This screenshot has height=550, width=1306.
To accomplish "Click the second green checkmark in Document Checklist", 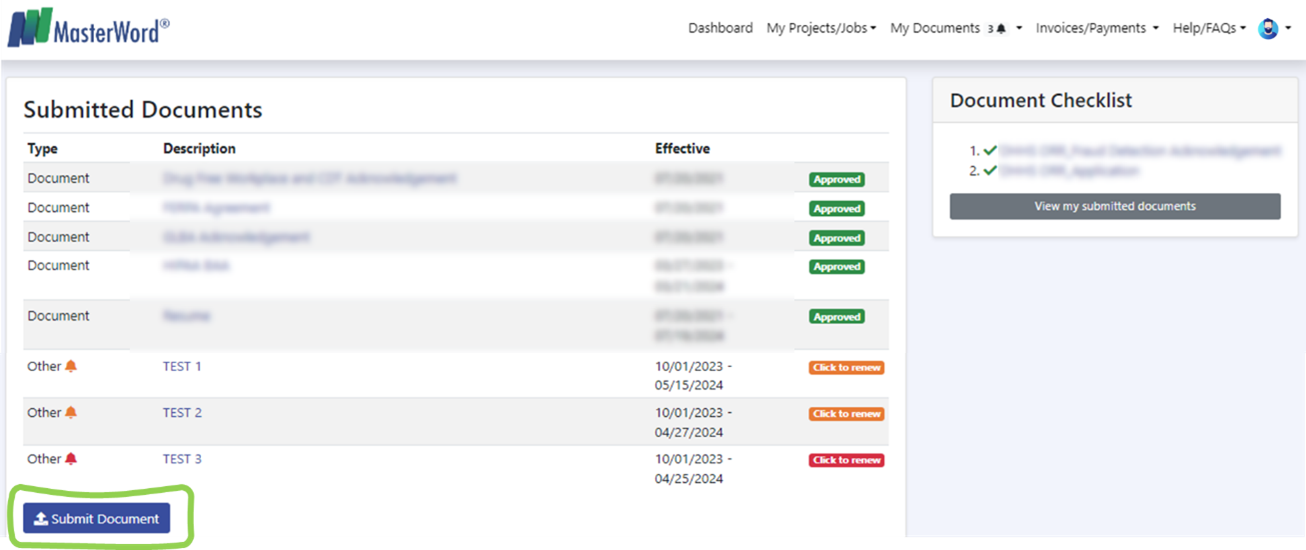I will click(x=990, y=171).
